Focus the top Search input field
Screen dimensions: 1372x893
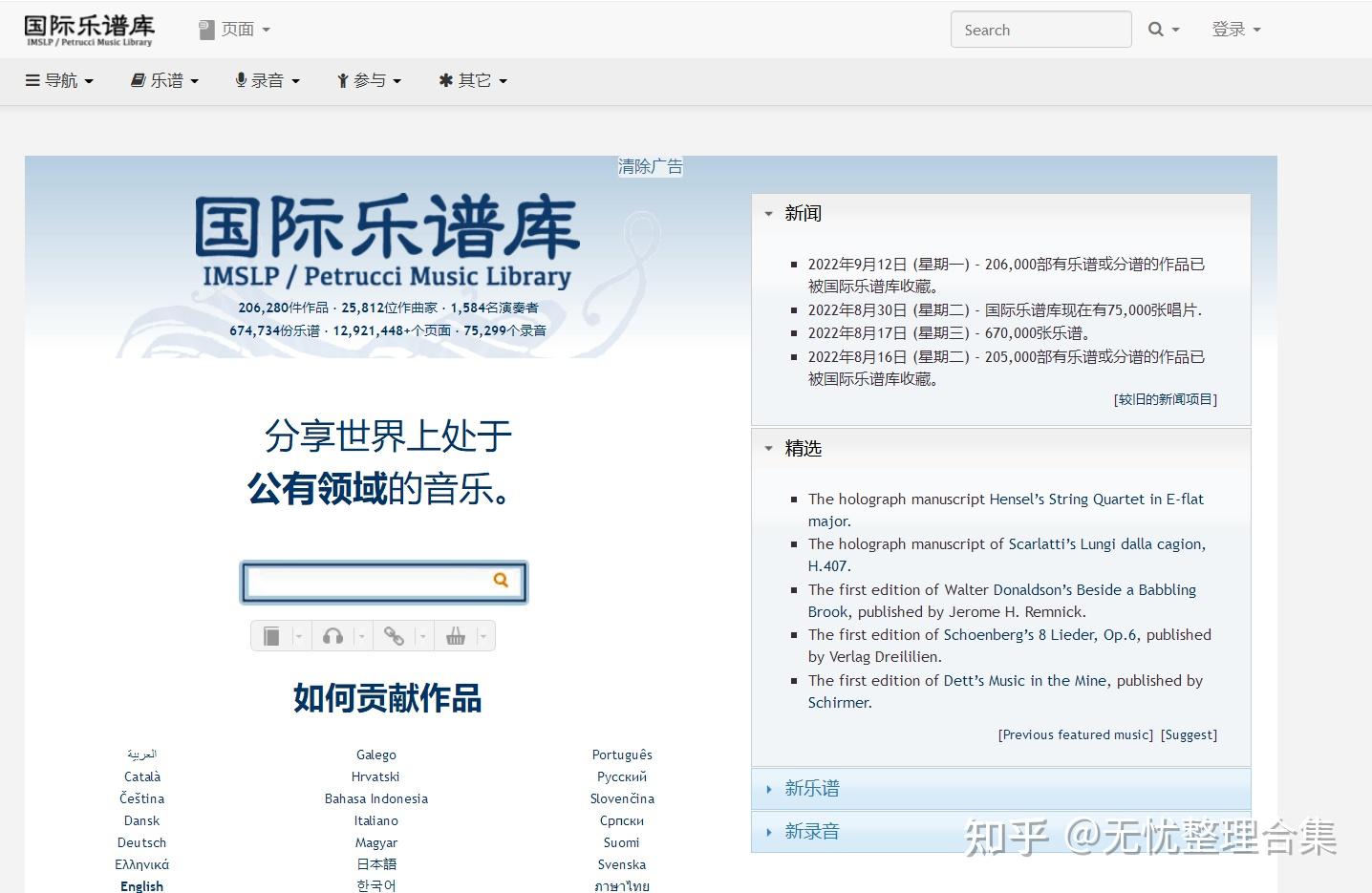click(1040, 30)
